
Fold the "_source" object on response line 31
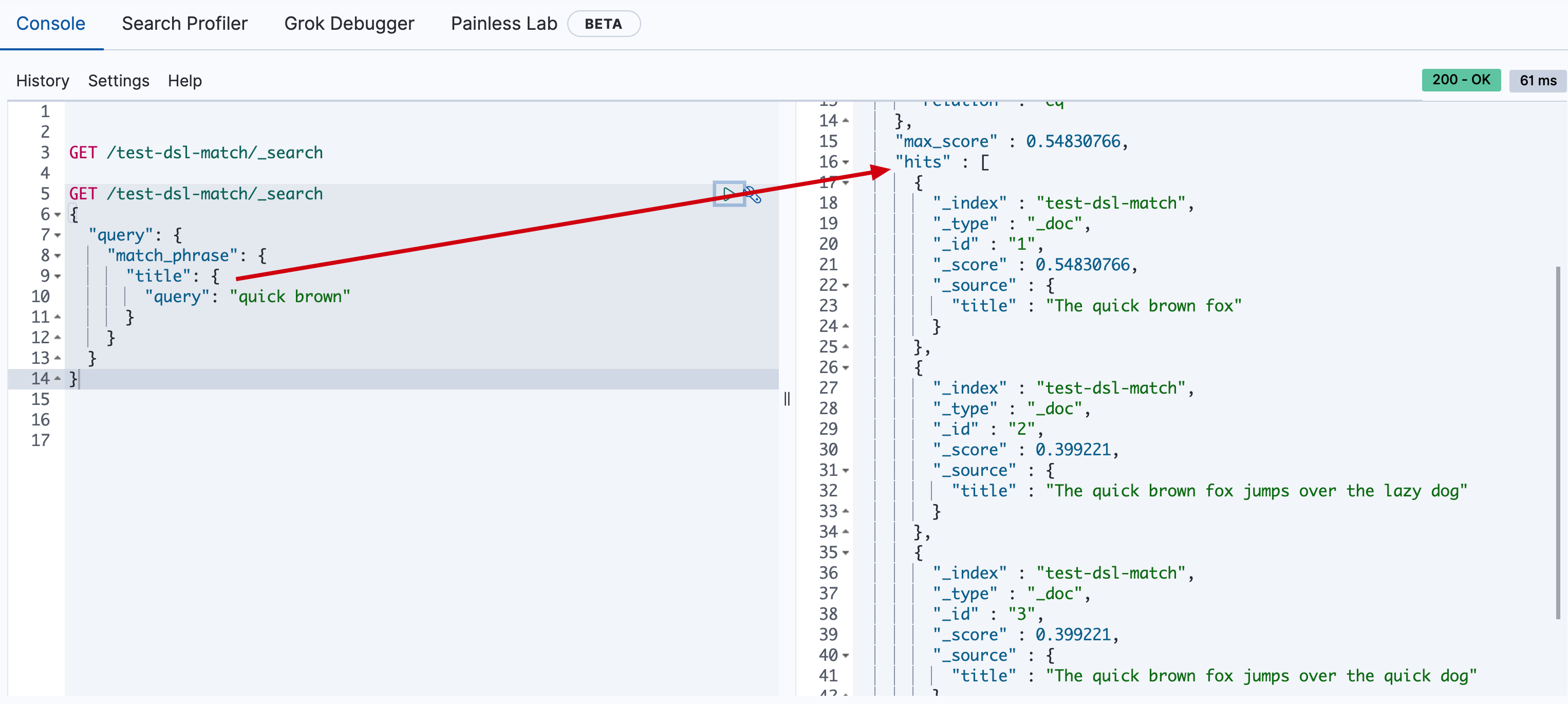846,471
